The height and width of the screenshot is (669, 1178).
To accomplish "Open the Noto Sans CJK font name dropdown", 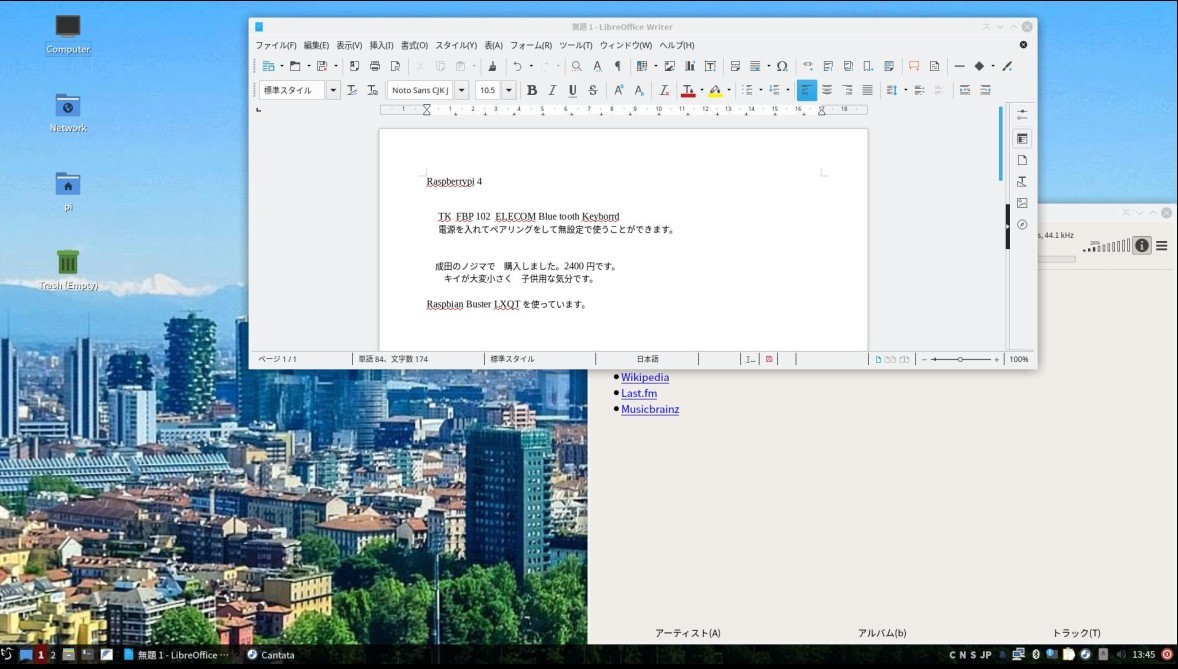I will (461, 90).
